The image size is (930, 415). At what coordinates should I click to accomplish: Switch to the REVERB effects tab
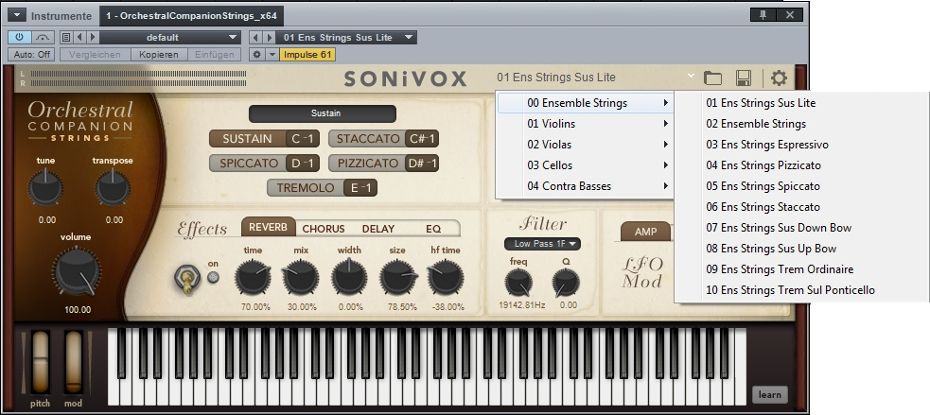[x=268, y=227]
